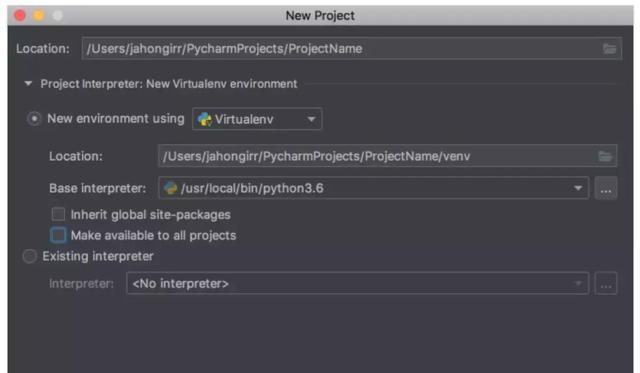Click the ellipsis button beside existing Interpreter
The image size is (640, 373).
[x=606, y=283]
